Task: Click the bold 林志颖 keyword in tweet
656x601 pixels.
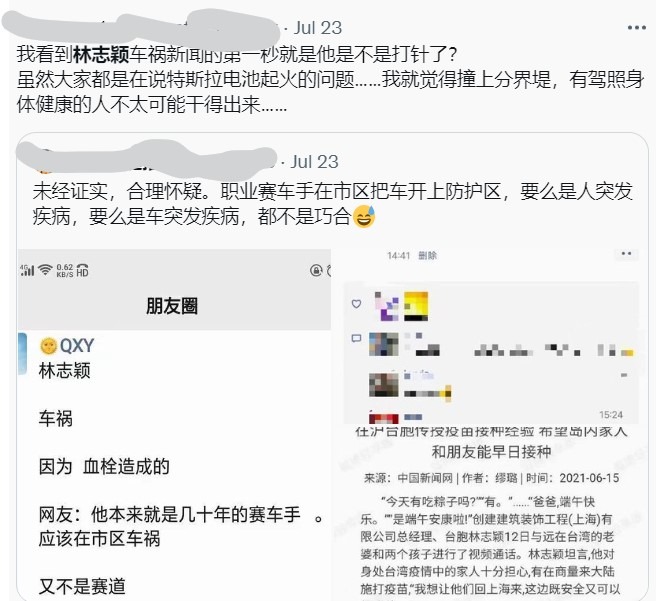Action: [101, 54]
